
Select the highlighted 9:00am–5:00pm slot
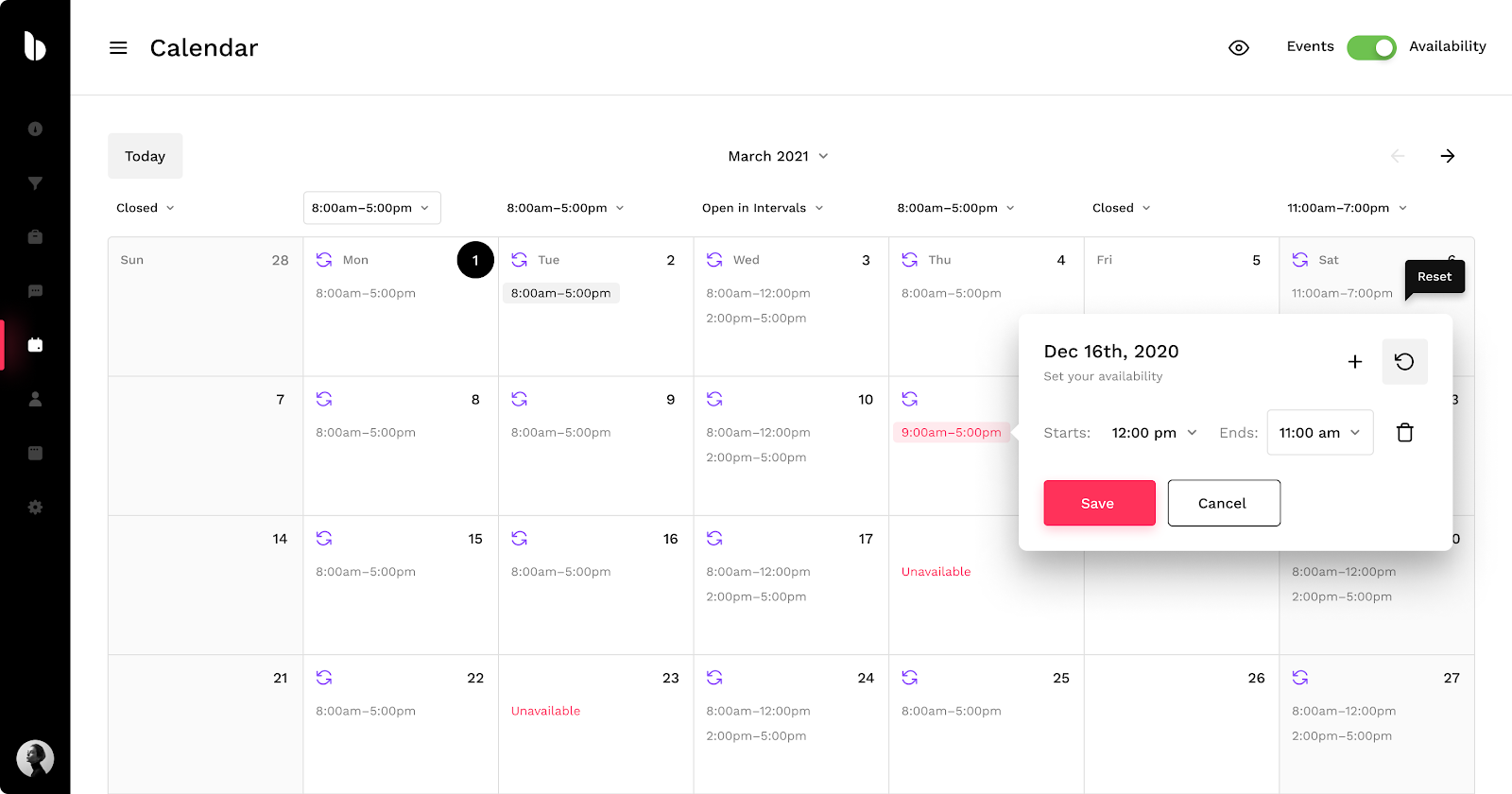pyautogui.click(x=951, y=433)
